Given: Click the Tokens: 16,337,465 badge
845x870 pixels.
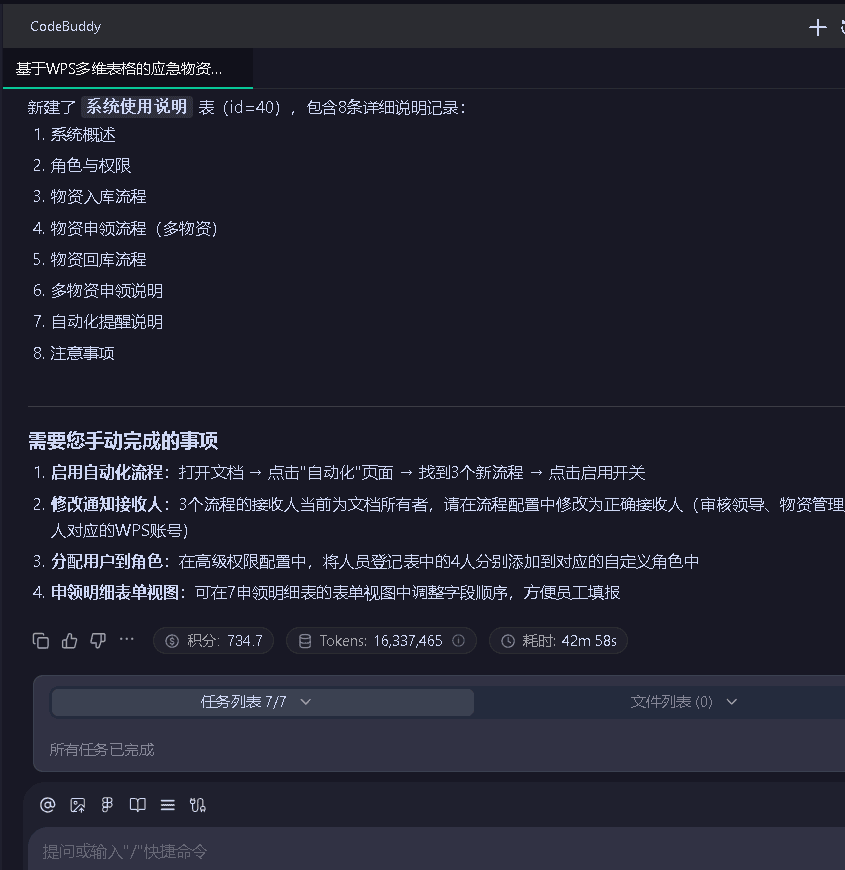Looking at the screenshot, I should click(381, 641).
